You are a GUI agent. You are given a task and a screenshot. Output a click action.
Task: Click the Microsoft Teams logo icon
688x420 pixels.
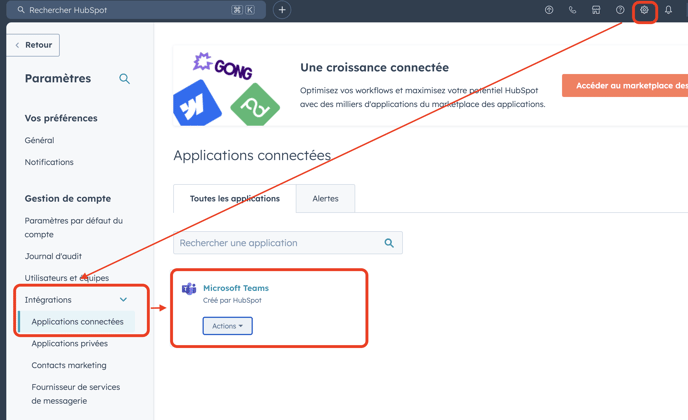(x=189, y=289)
